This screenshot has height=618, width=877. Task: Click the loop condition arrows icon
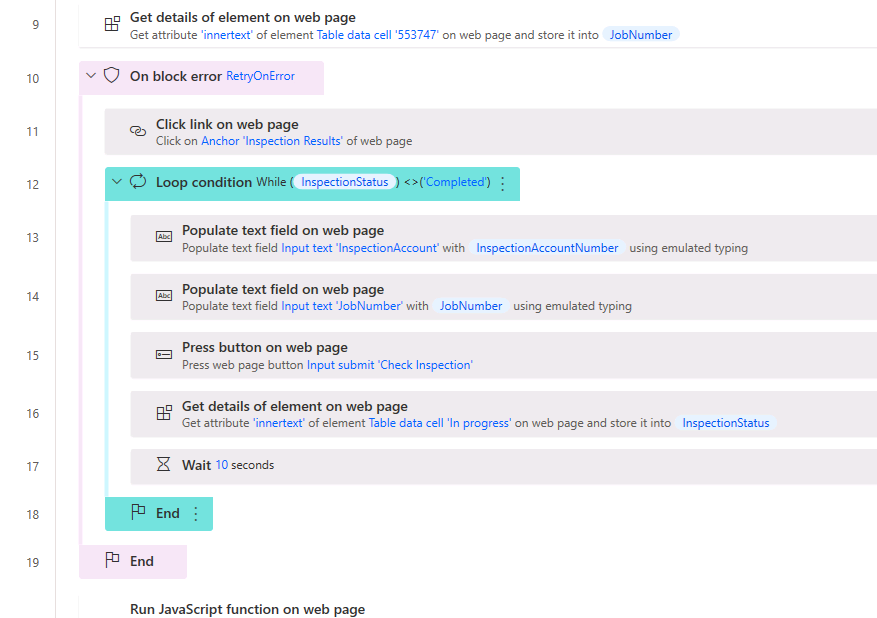click(x=138, y=182)
